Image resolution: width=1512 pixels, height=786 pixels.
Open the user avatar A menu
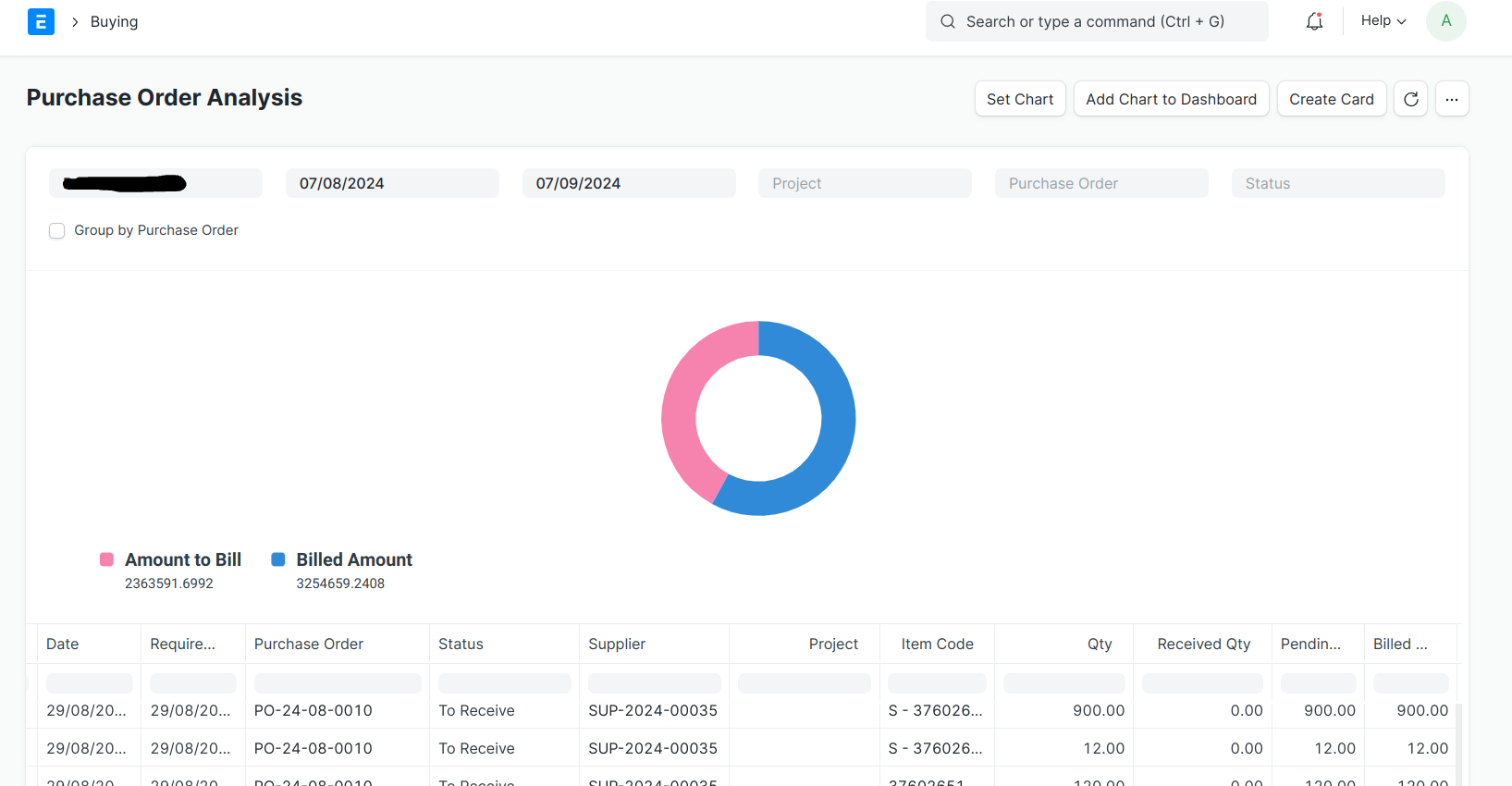pos(1446,21)
